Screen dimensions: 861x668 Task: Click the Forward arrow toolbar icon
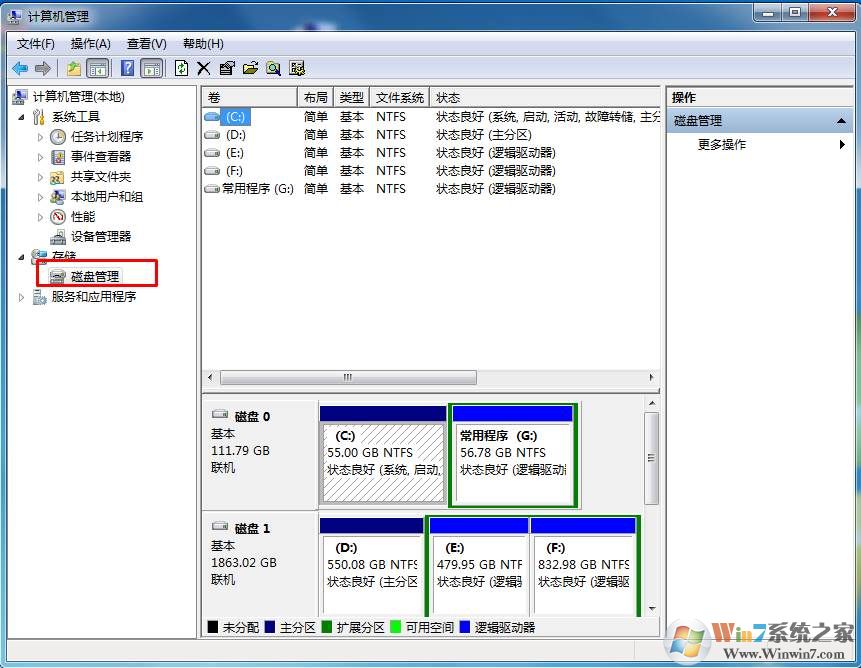coord(42,69)
